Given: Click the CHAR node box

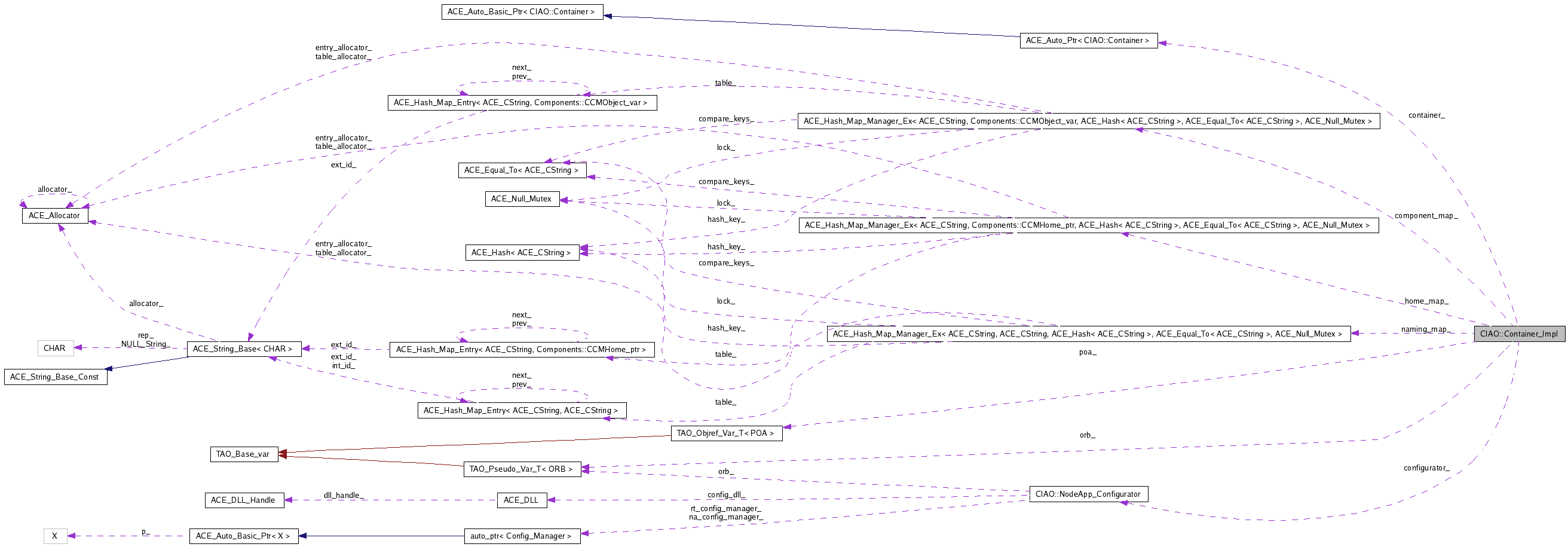Looking at the screenshot, I should (x=55, y=349).
